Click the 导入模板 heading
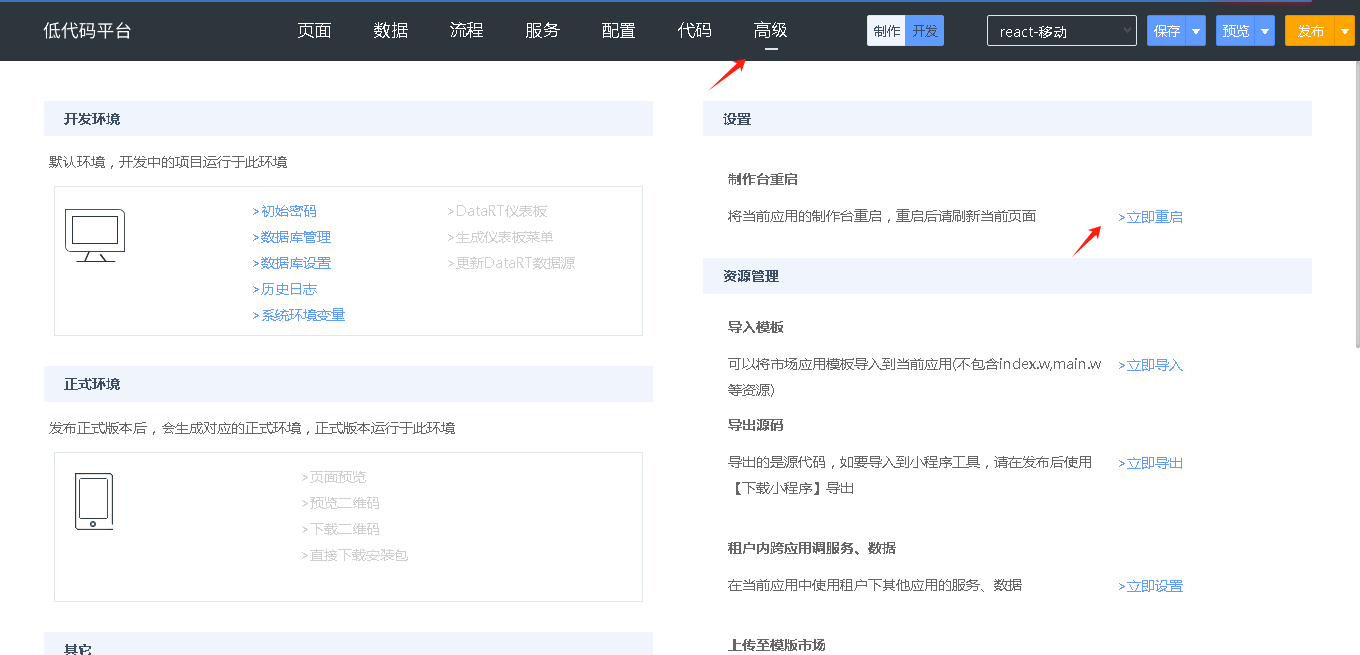 tap(755, 327)
